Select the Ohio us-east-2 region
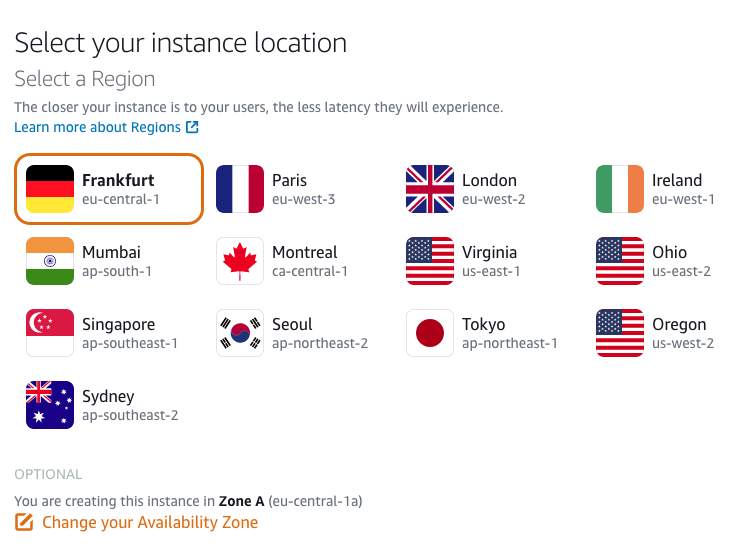 655,261
